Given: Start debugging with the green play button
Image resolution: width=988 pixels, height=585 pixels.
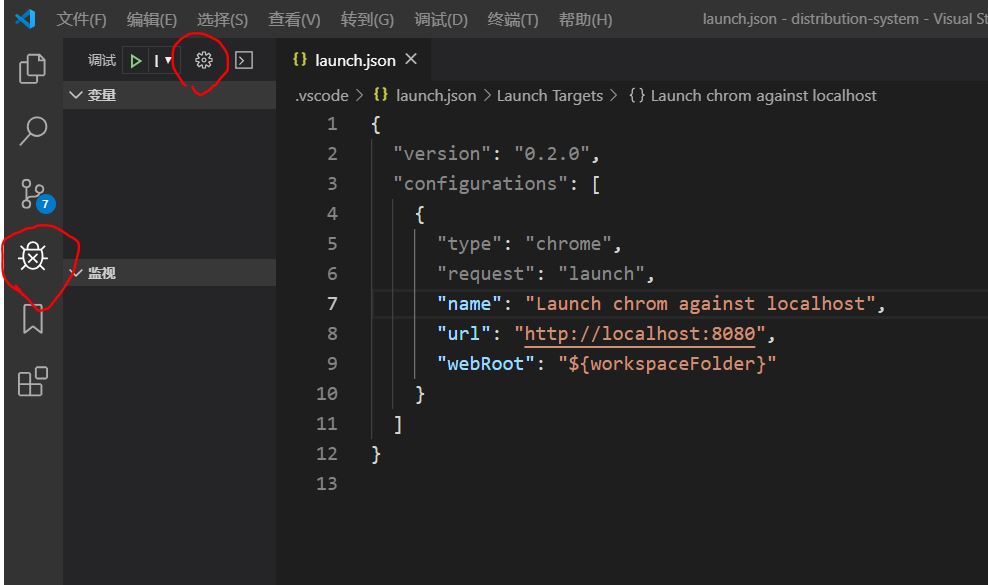Looking at the screenshot, I should 135,61.
